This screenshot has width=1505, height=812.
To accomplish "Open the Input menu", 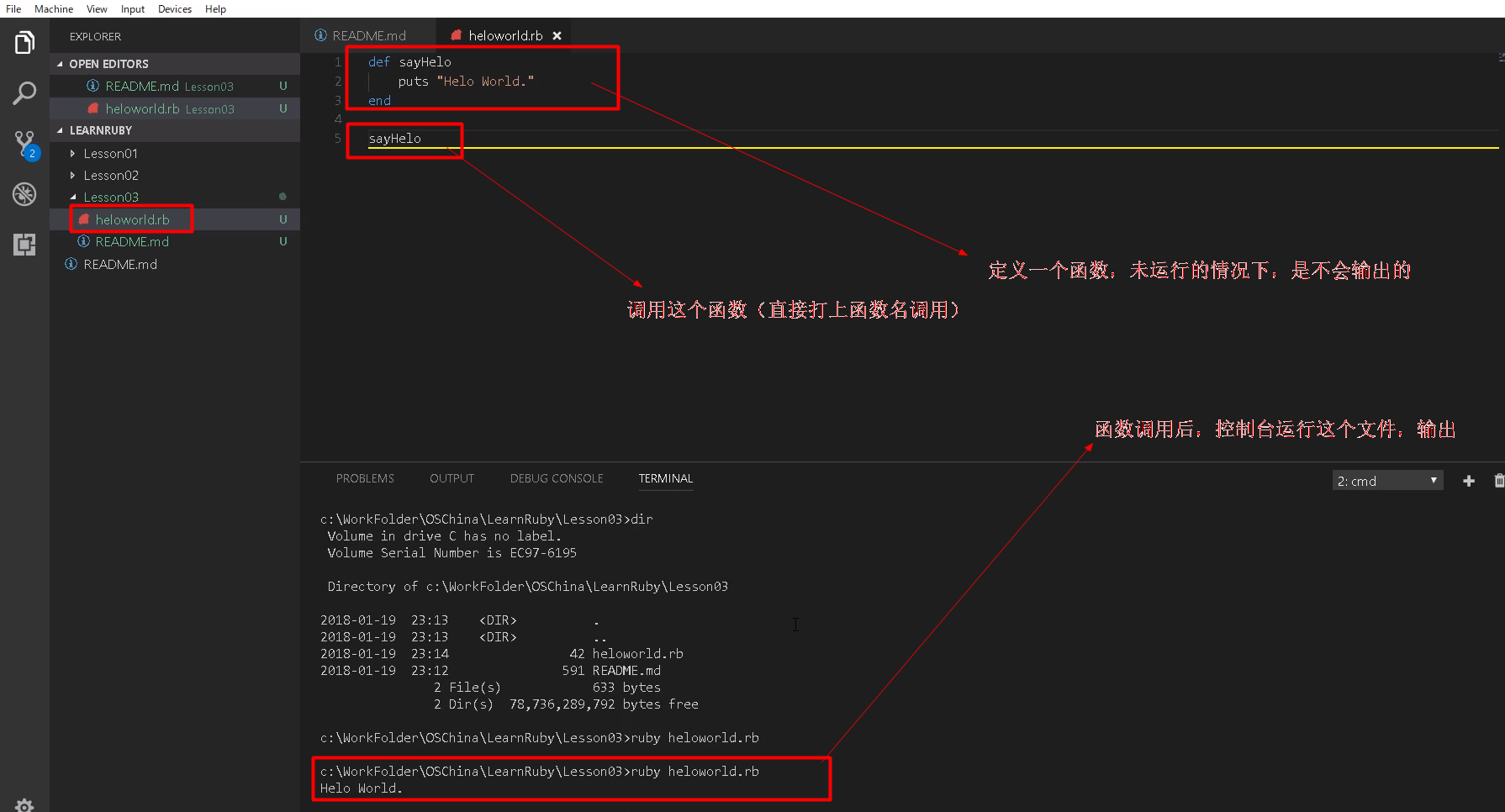I will point(133,8).
